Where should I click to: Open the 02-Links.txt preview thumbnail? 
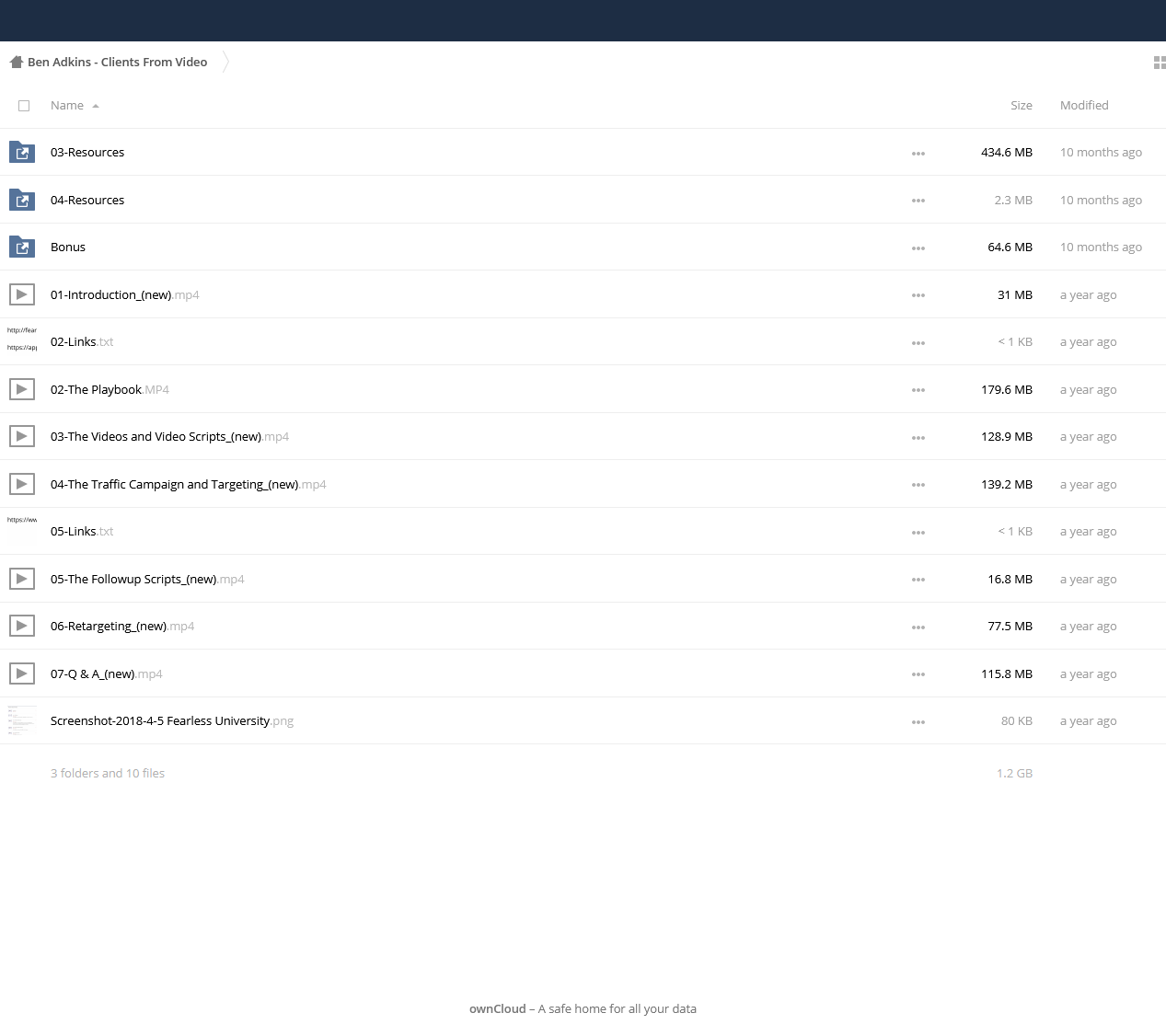[22, 341]
